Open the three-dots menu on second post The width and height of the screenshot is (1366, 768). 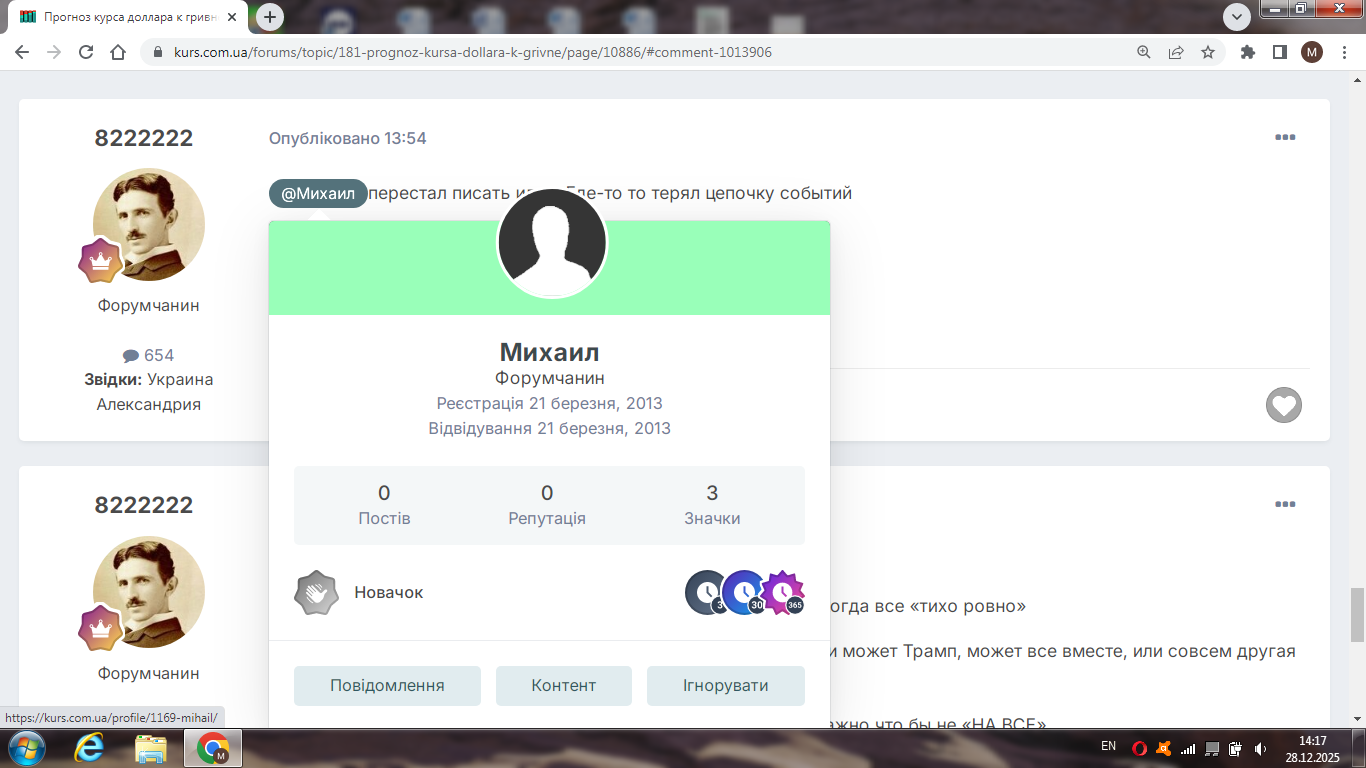[1285, 505]
